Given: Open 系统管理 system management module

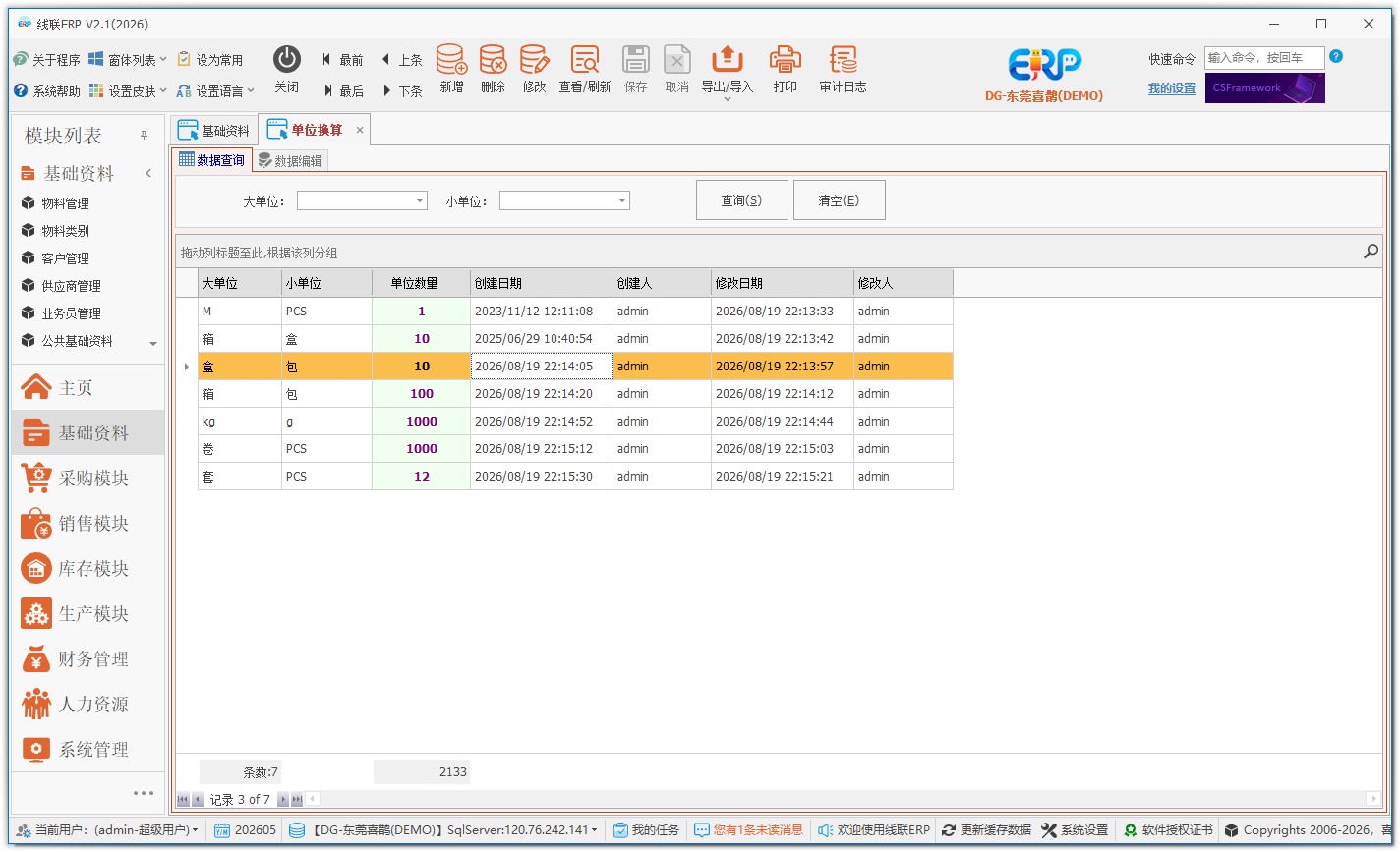Looking at the screenshot, I should [87, 750].
